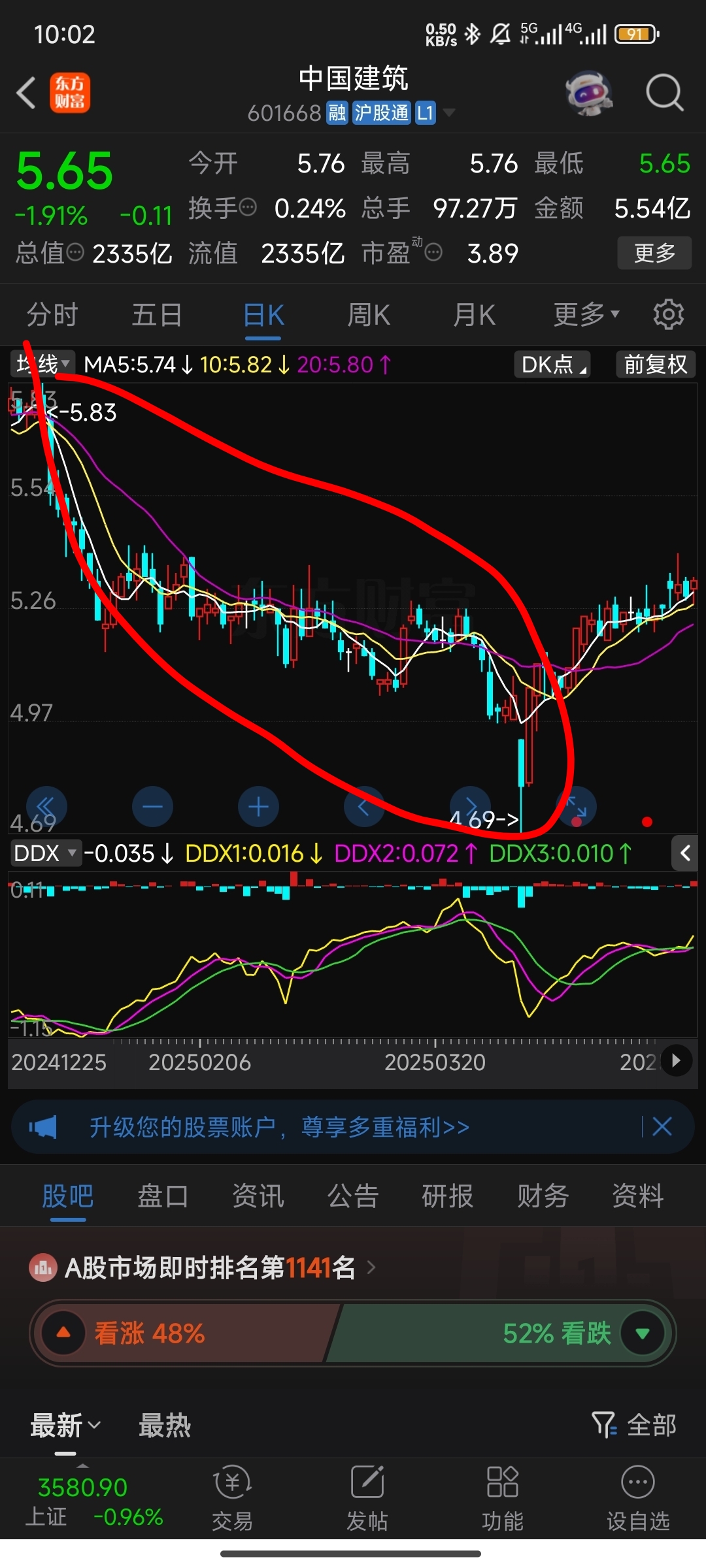Viewport: 706px width, 1568px height.
Task: Open the search magnifier icon
Action: pos(664,93)
